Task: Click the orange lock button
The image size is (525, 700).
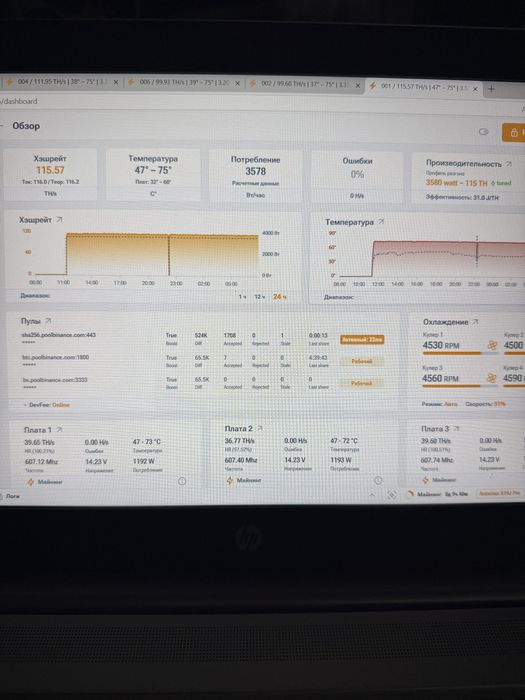Action: (514, 133)
